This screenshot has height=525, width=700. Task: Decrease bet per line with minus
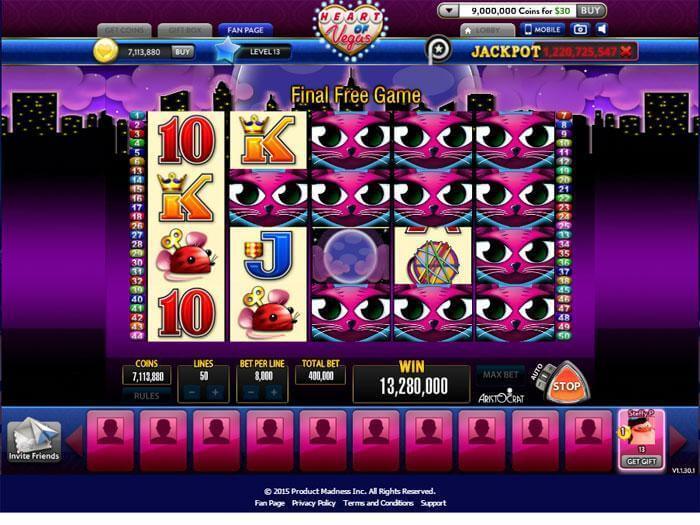251,392
